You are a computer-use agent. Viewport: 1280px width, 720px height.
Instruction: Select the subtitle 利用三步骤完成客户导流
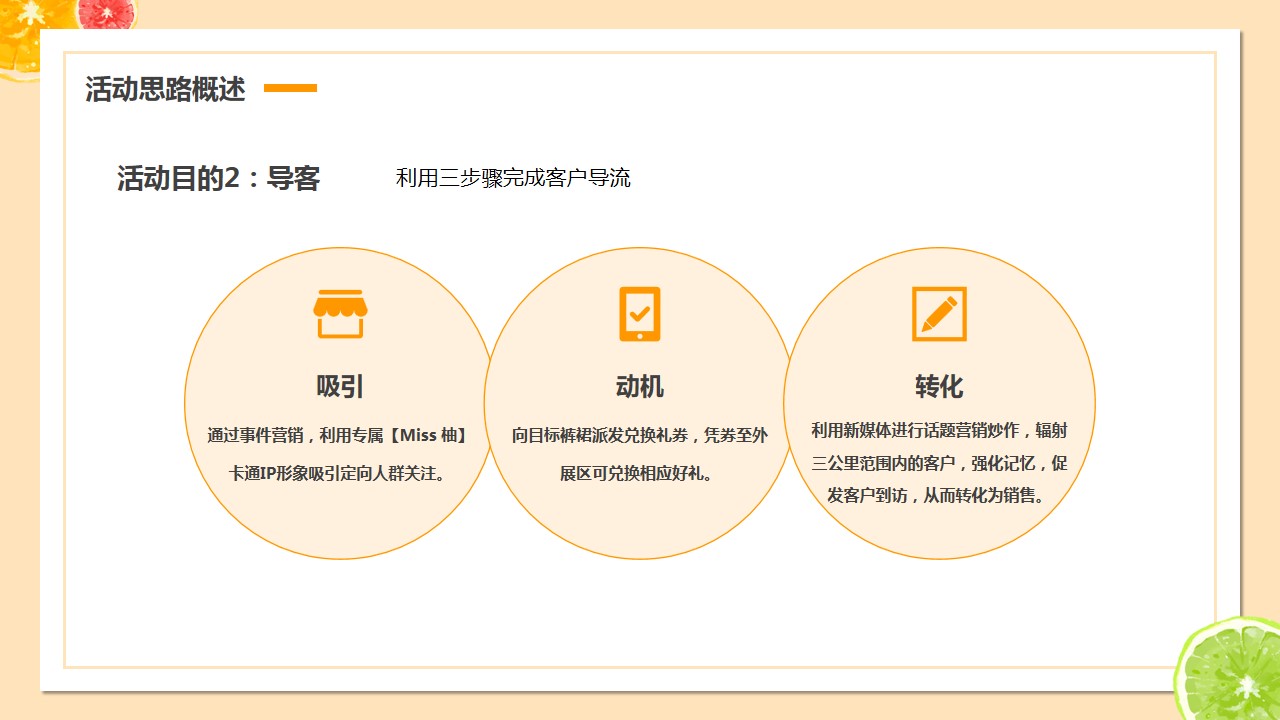513,179
